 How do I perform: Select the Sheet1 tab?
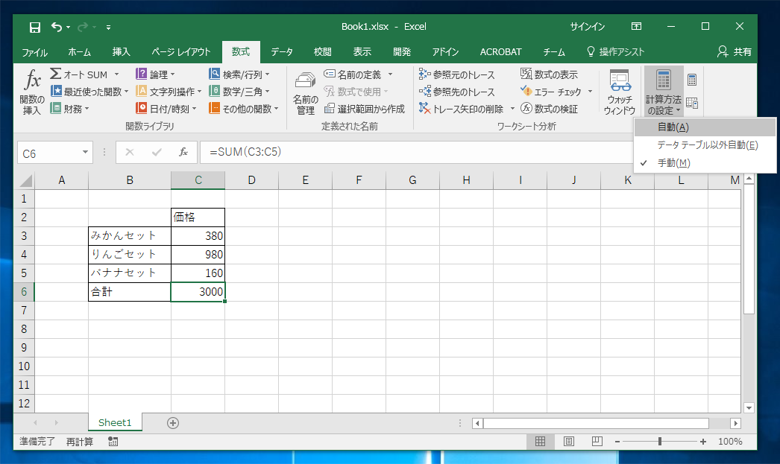coord(115,423)
